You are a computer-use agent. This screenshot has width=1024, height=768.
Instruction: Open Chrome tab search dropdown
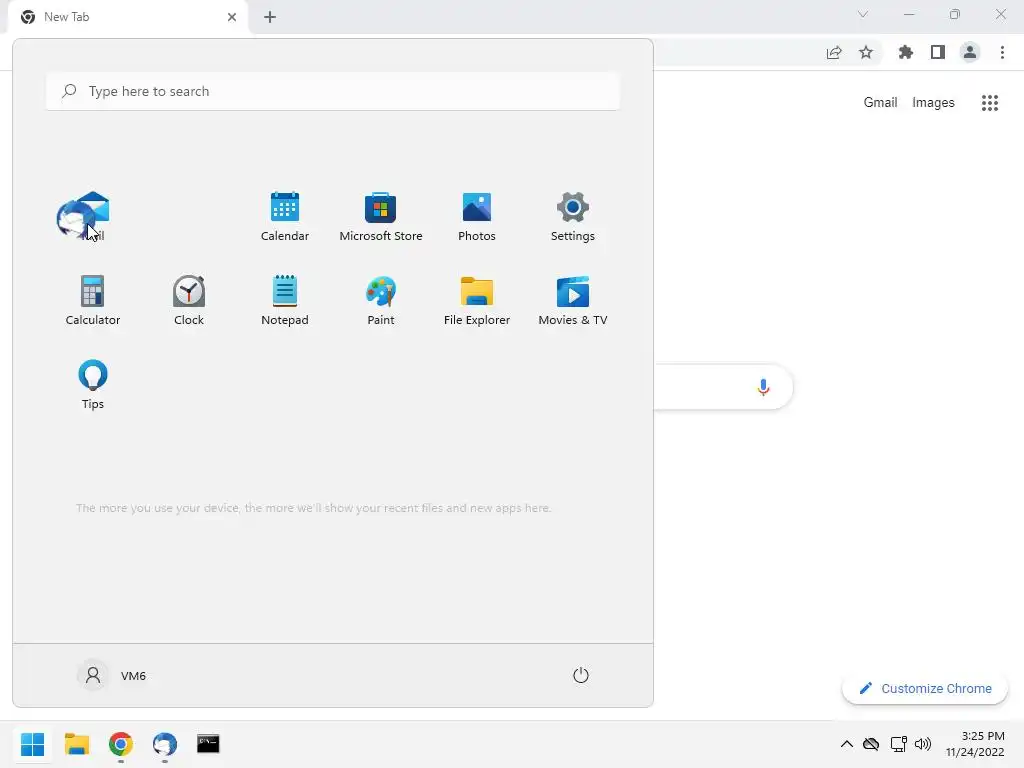point(863,14)
